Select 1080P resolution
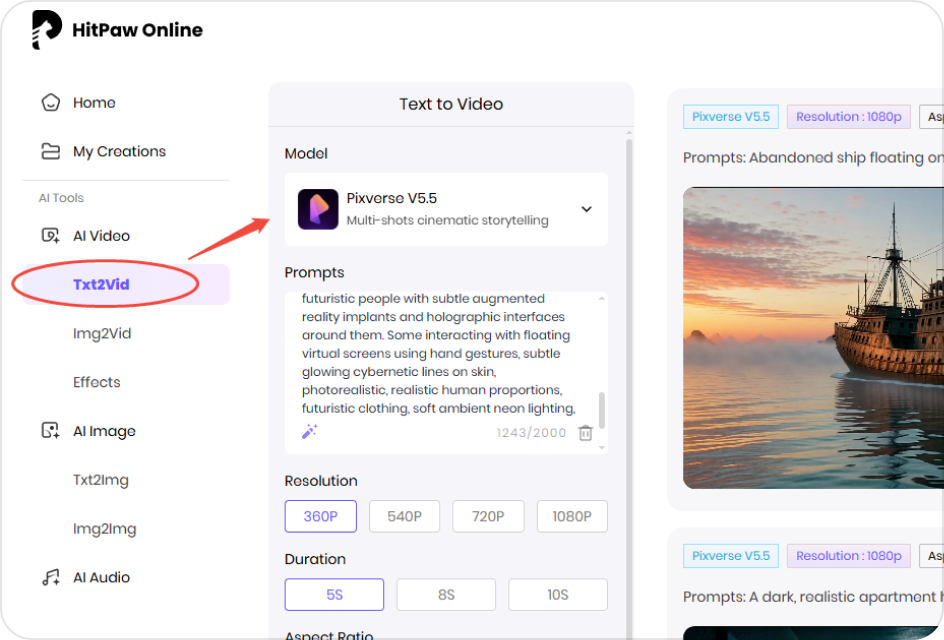This screenshot has height=640, width=944. click(572, 516)
